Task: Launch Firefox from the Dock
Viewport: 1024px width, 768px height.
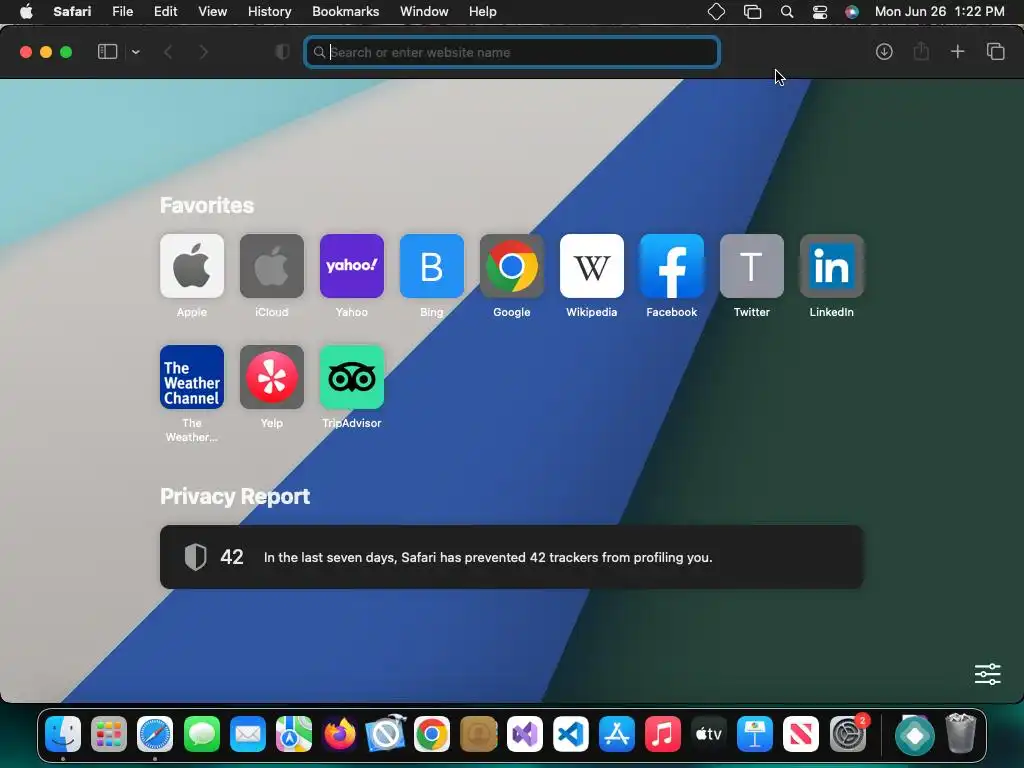Action: pos(340,734)
